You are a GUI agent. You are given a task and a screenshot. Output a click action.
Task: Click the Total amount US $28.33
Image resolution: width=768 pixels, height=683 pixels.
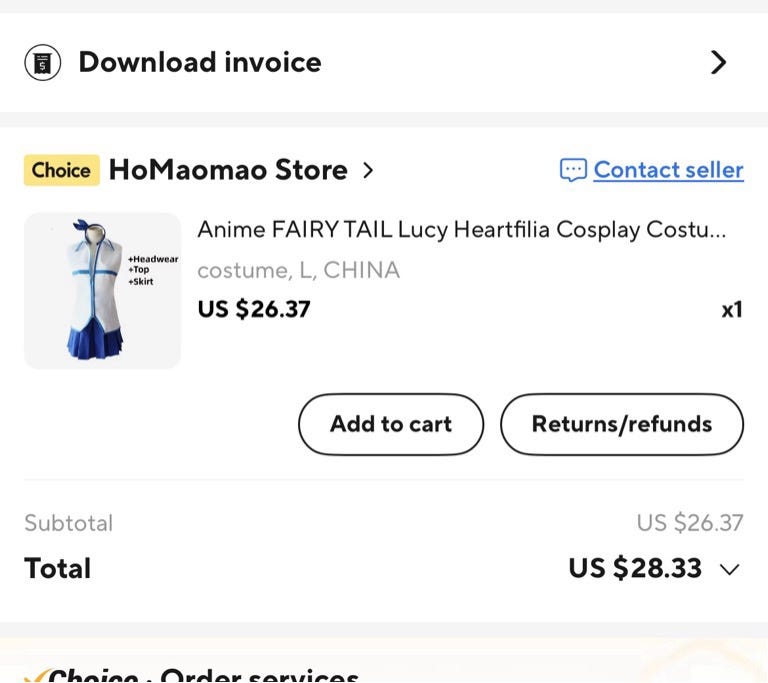click(635, 569)
